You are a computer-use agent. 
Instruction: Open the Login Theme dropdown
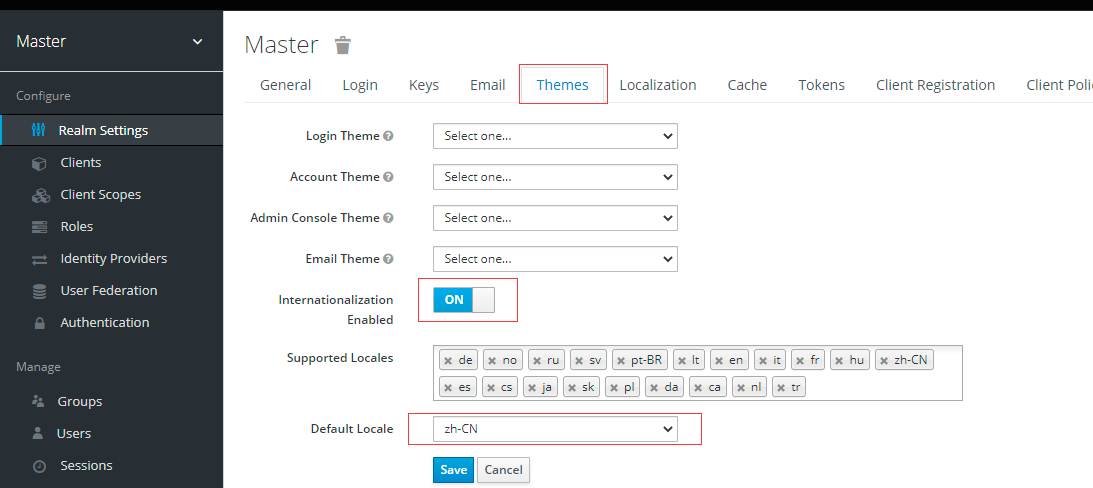click(x=555, y=136)
